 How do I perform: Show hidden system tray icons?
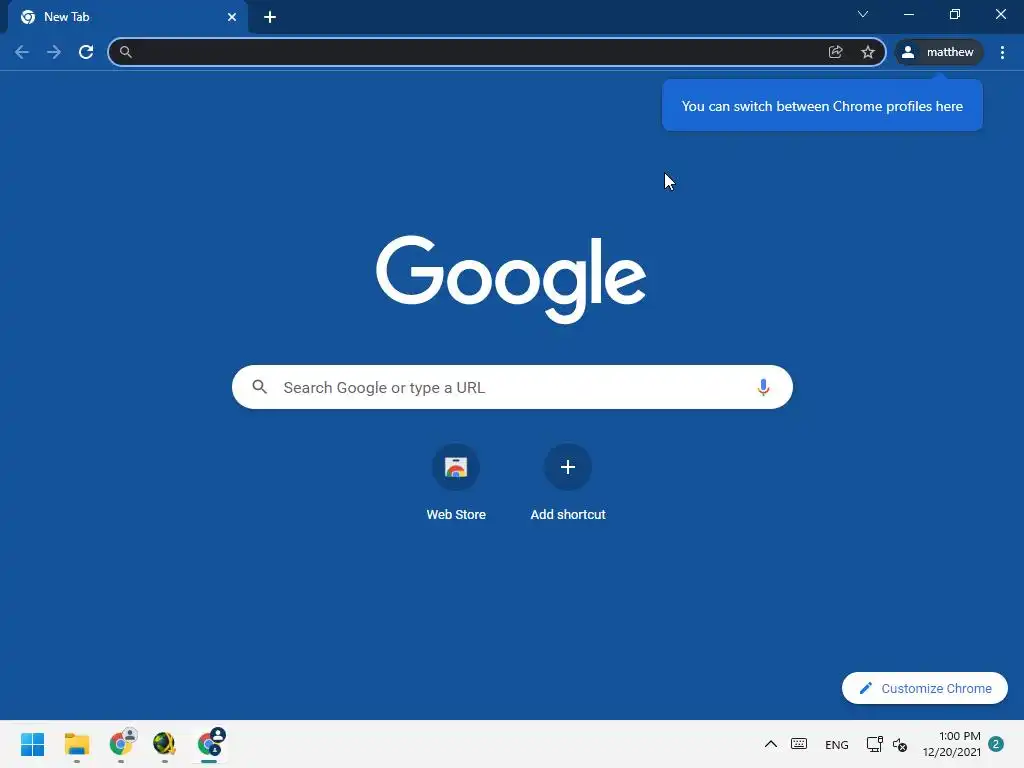tap(771, 744)
